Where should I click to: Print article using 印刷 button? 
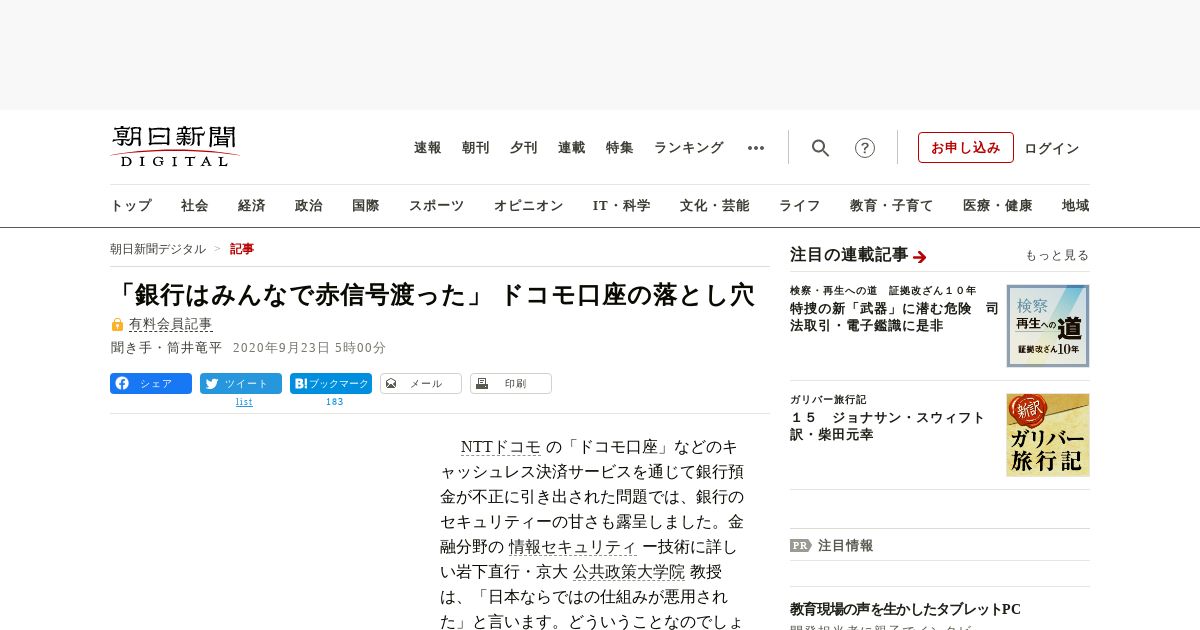[511, 383]
